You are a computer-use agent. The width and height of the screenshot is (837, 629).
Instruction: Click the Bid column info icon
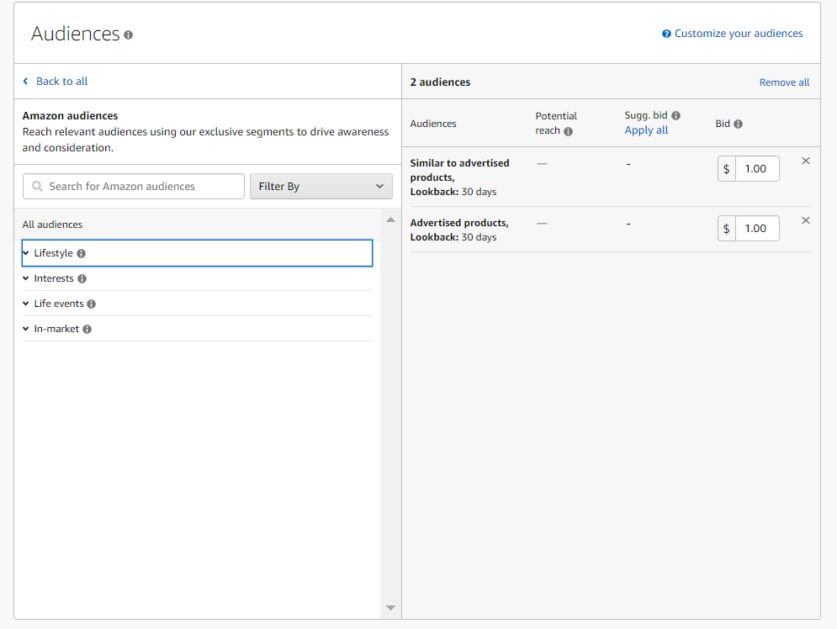pos(738,124)
